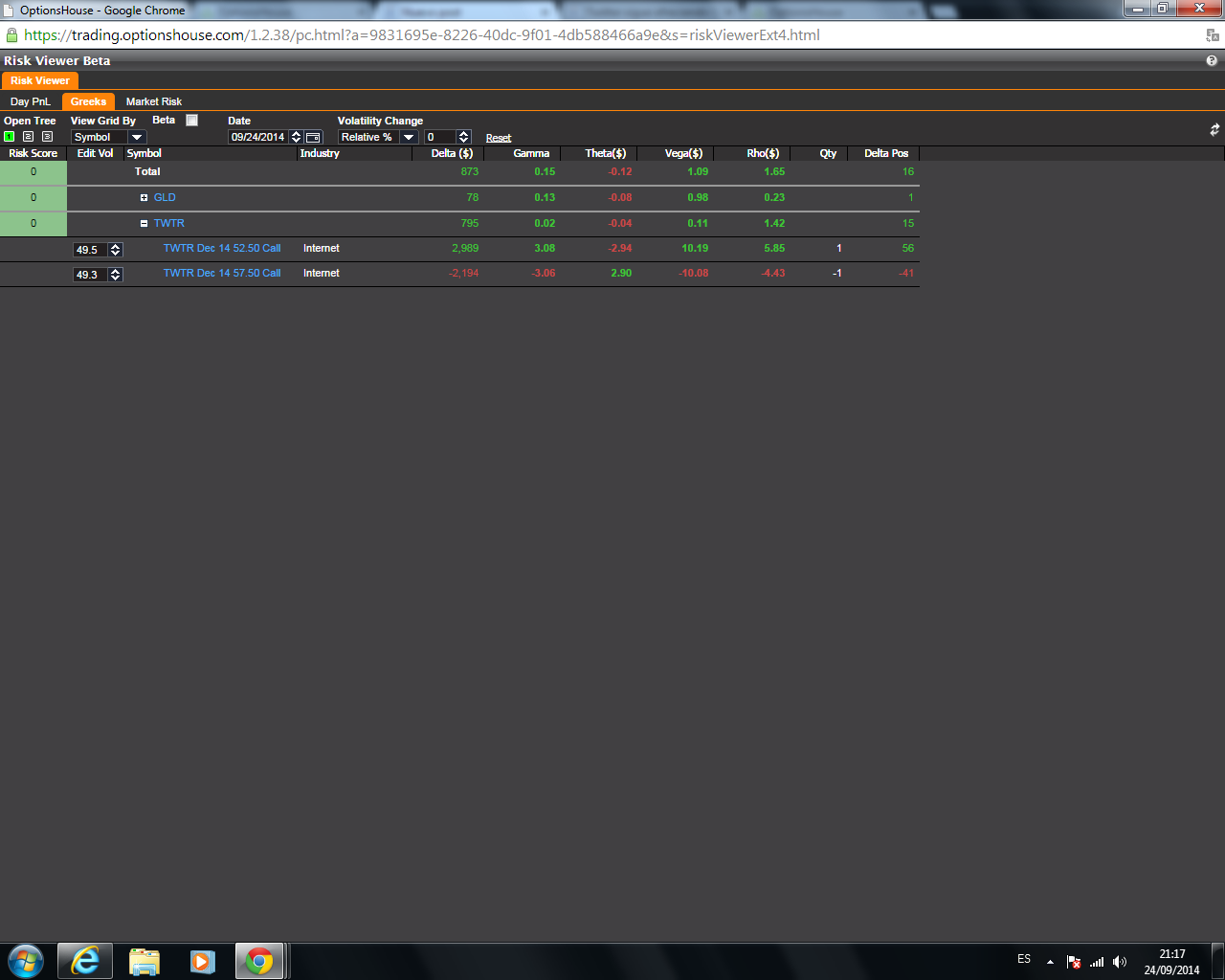
Task: Click the Edit Vol column header
Action: tap(95, 153)
